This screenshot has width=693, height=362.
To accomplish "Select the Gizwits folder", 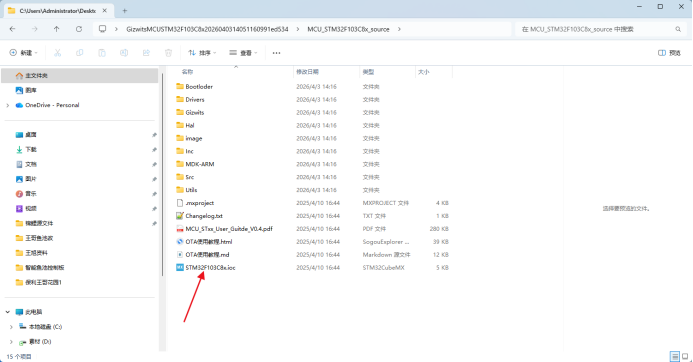I will click(x=190, y=112).
